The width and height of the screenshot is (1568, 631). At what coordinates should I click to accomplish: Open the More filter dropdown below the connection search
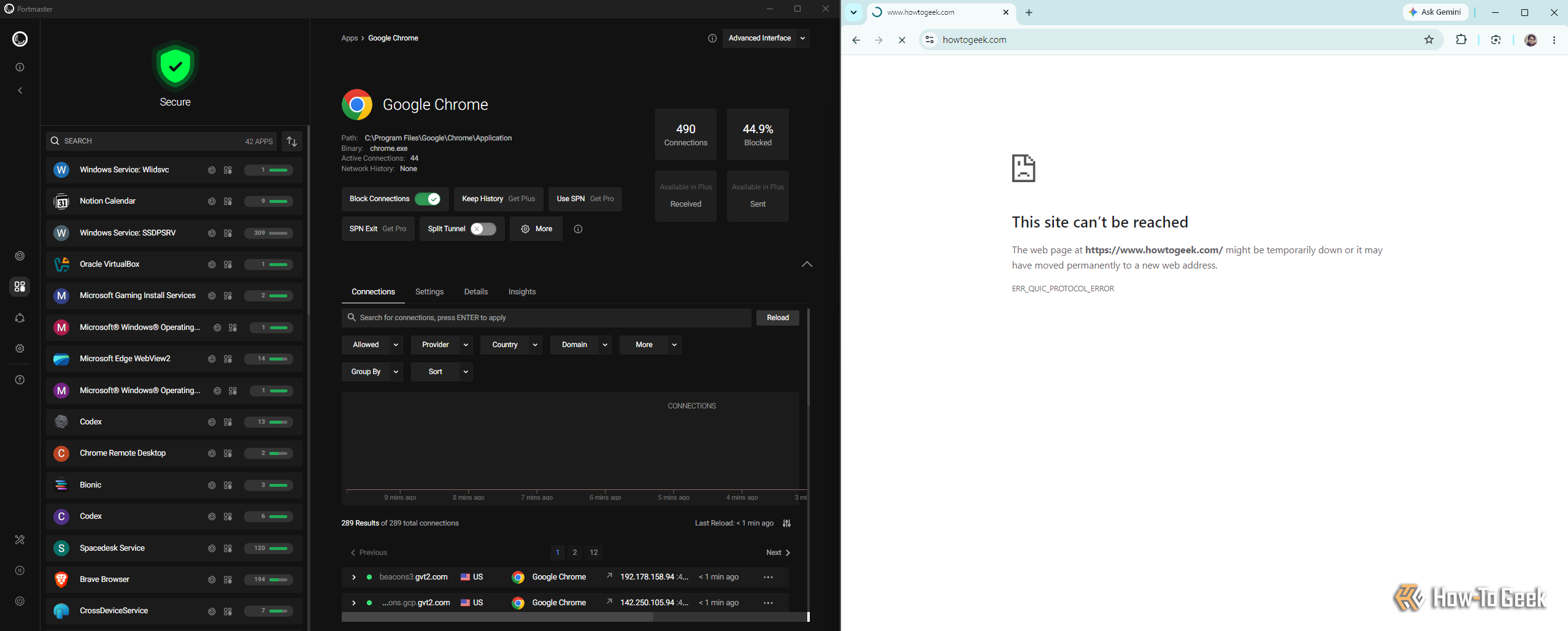coord(650,345)
